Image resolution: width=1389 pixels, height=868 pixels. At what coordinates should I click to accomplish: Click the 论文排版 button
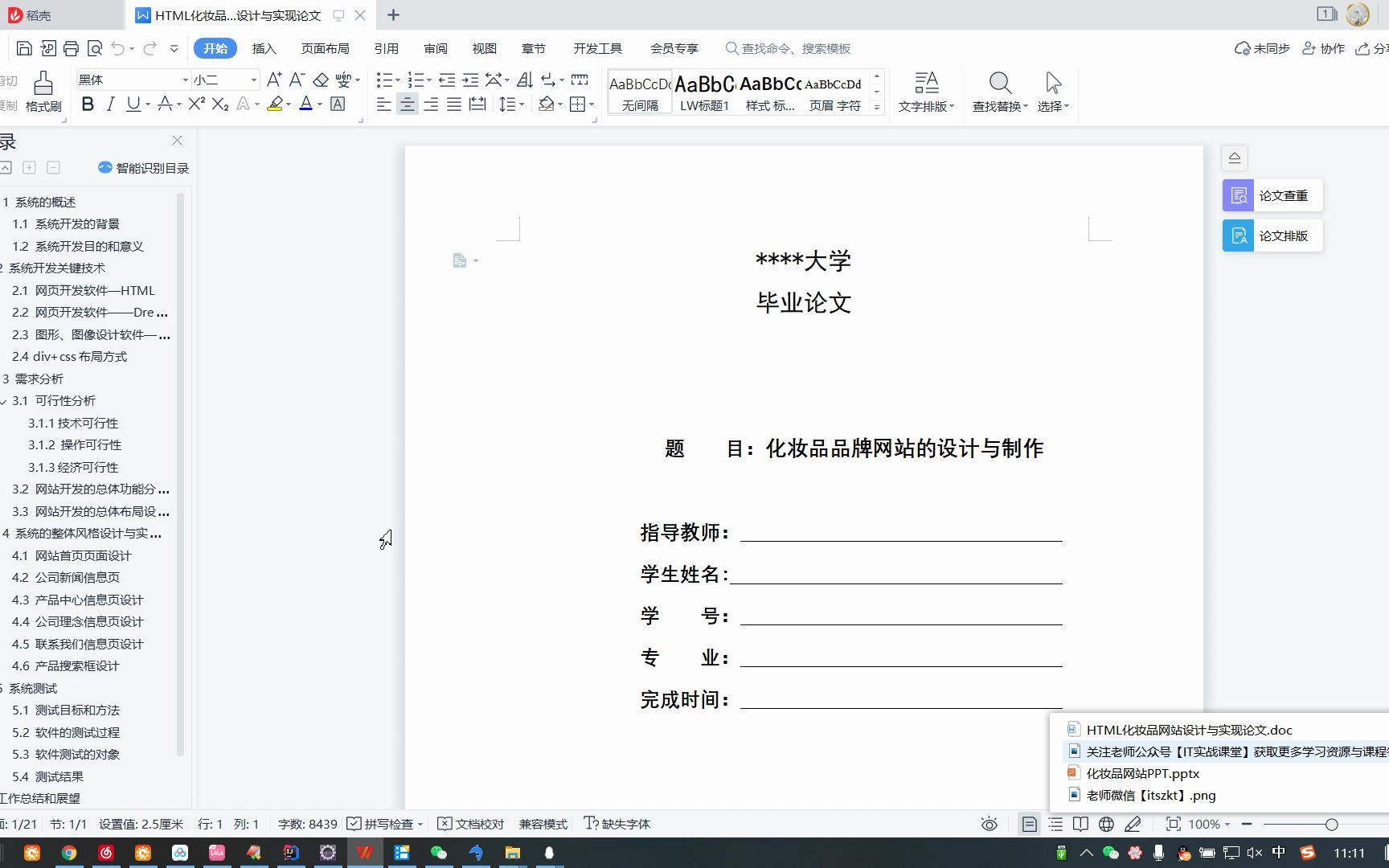pyautogui.click(x=1271, y=235)
